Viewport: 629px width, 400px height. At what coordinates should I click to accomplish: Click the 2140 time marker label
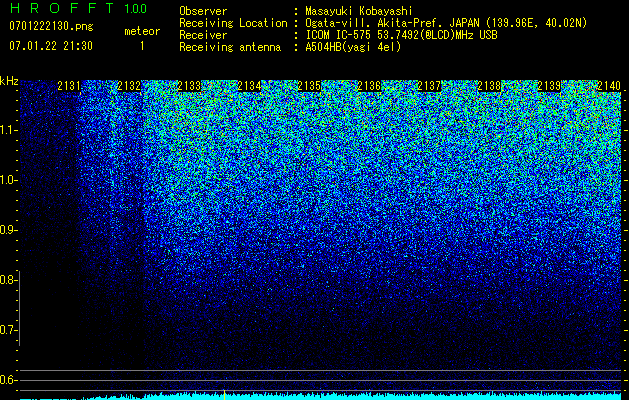tap(609, 86)
